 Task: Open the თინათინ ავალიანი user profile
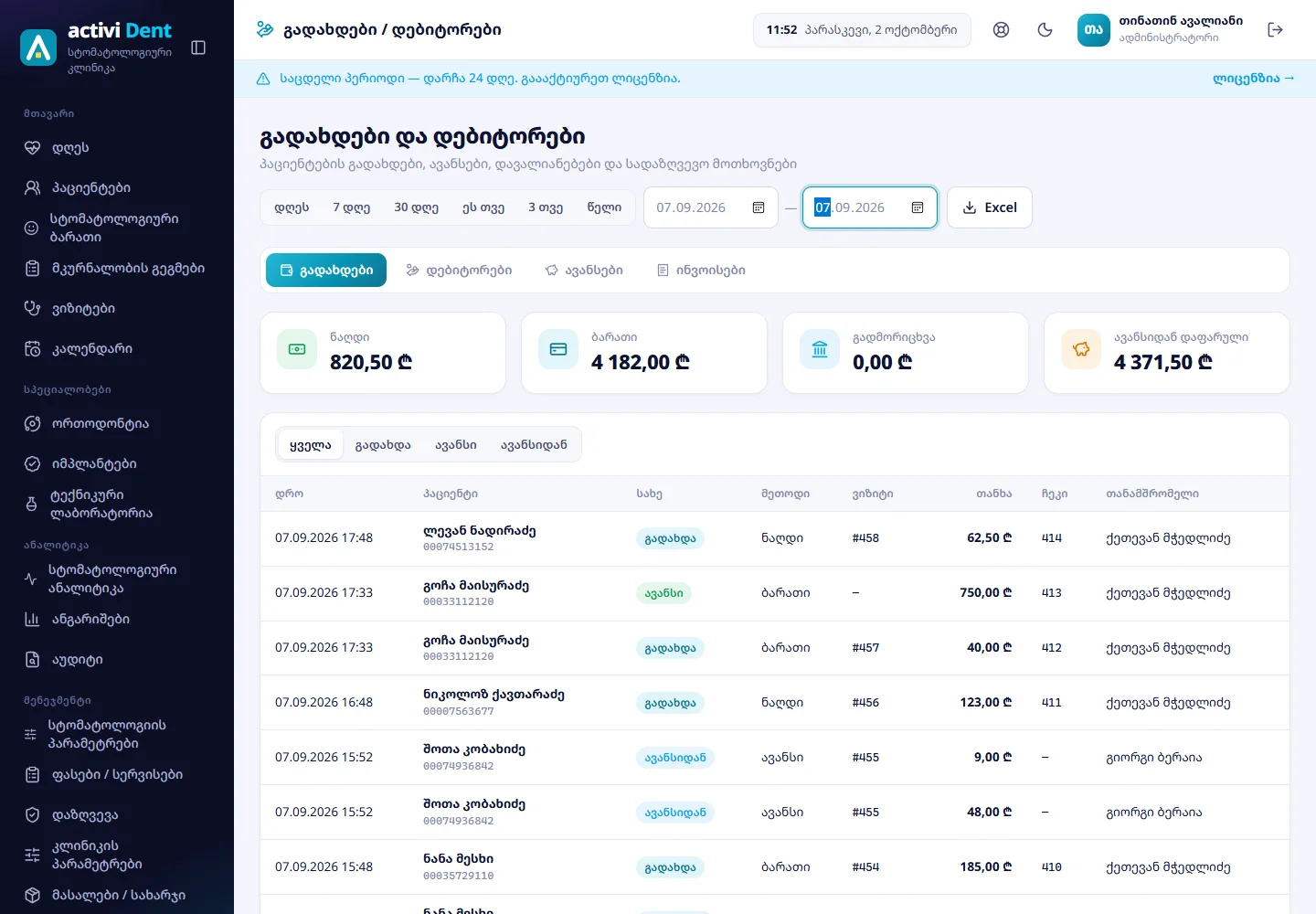pos(1161,30)
